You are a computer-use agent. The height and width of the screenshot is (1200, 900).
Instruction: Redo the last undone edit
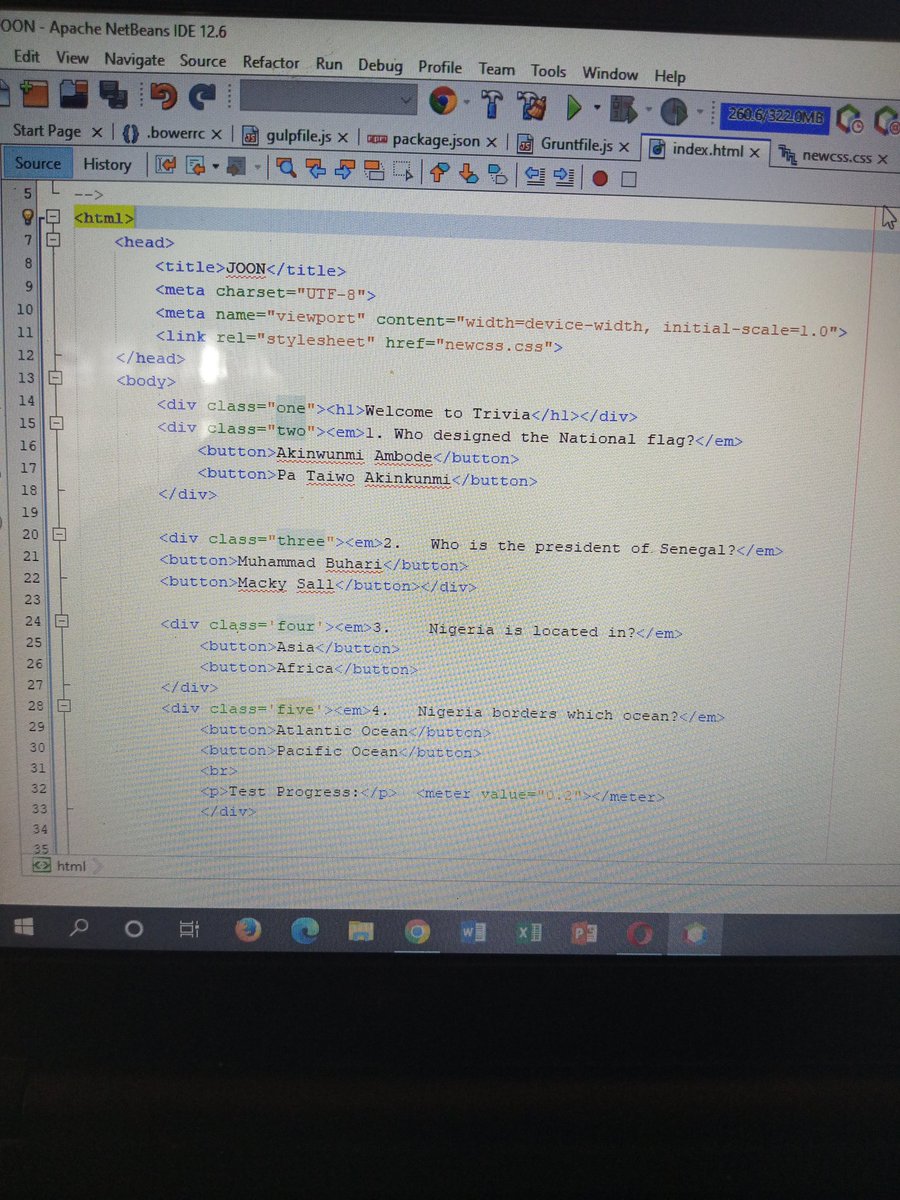[204, 97]
